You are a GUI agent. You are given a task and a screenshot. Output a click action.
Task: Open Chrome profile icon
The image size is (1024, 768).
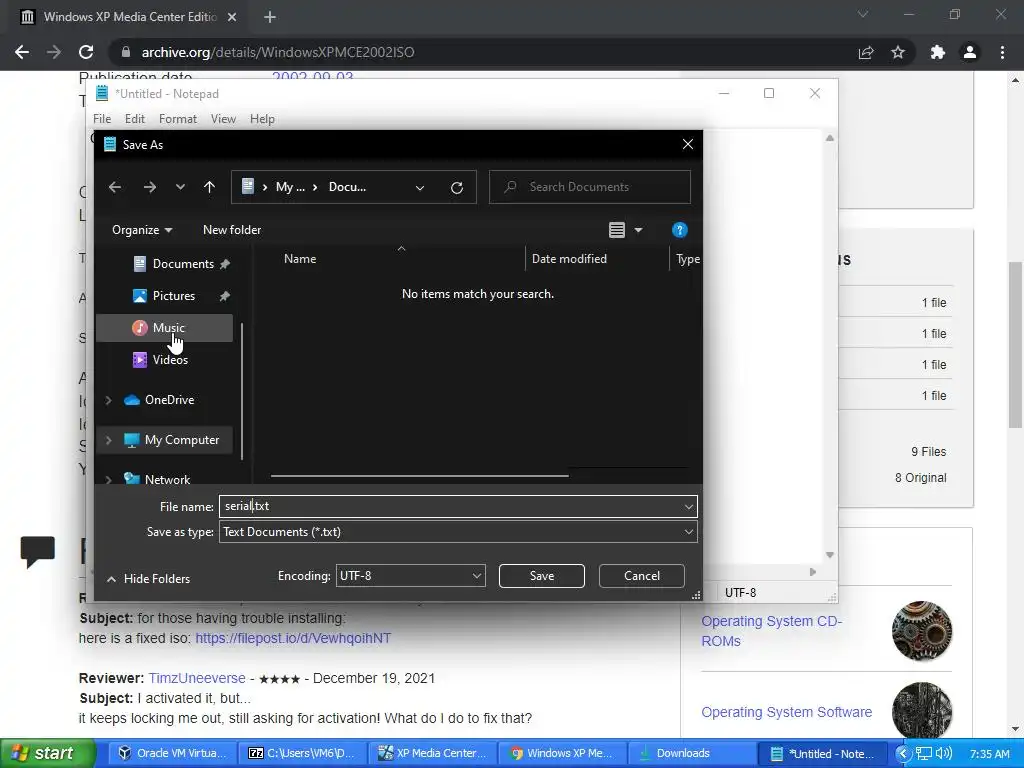tap(970, 52)
